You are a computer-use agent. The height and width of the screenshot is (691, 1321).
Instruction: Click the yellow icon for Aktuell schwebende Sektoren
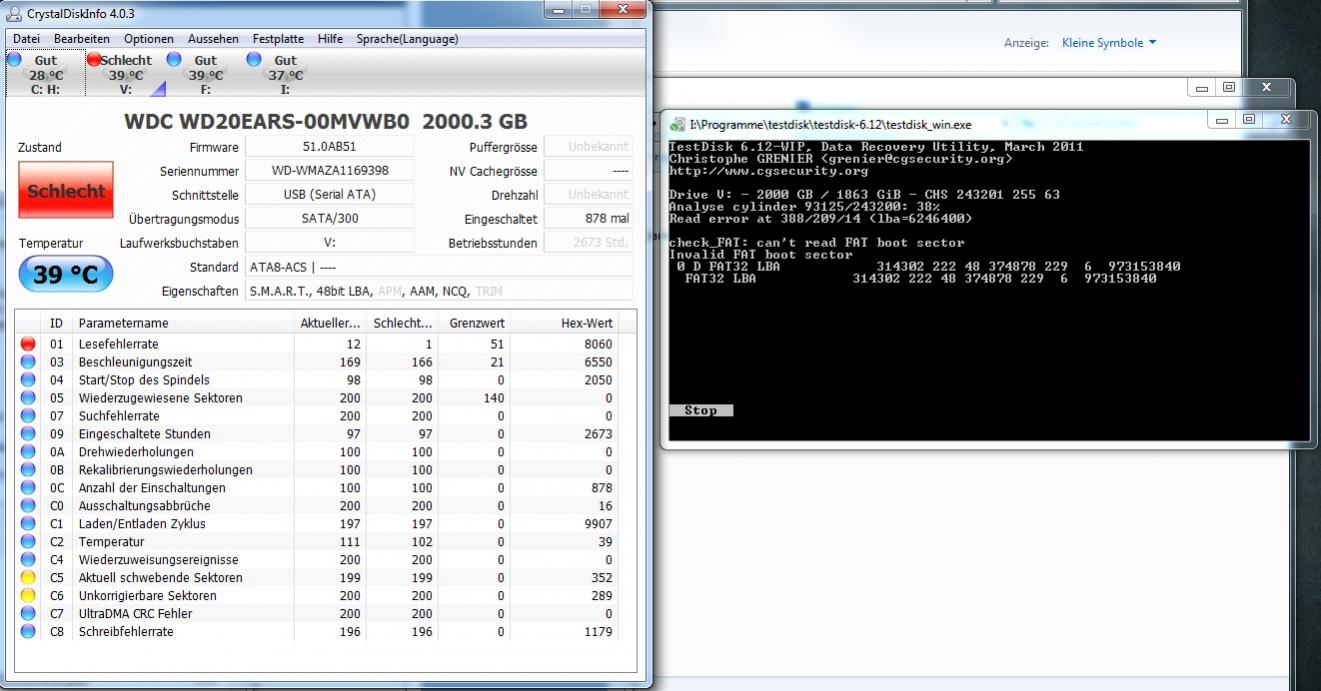(x=28, y=578)
